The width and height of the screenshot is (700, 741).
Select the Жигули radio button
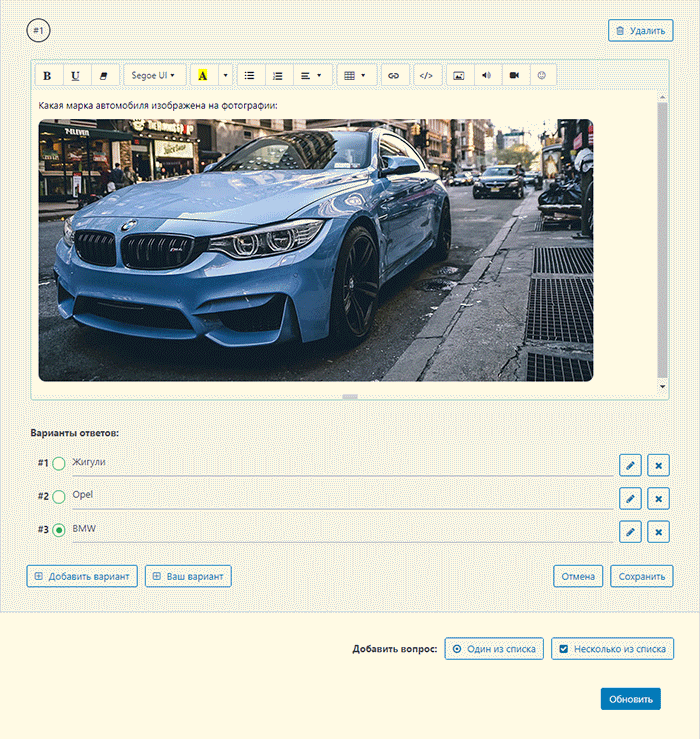(59, 464)
